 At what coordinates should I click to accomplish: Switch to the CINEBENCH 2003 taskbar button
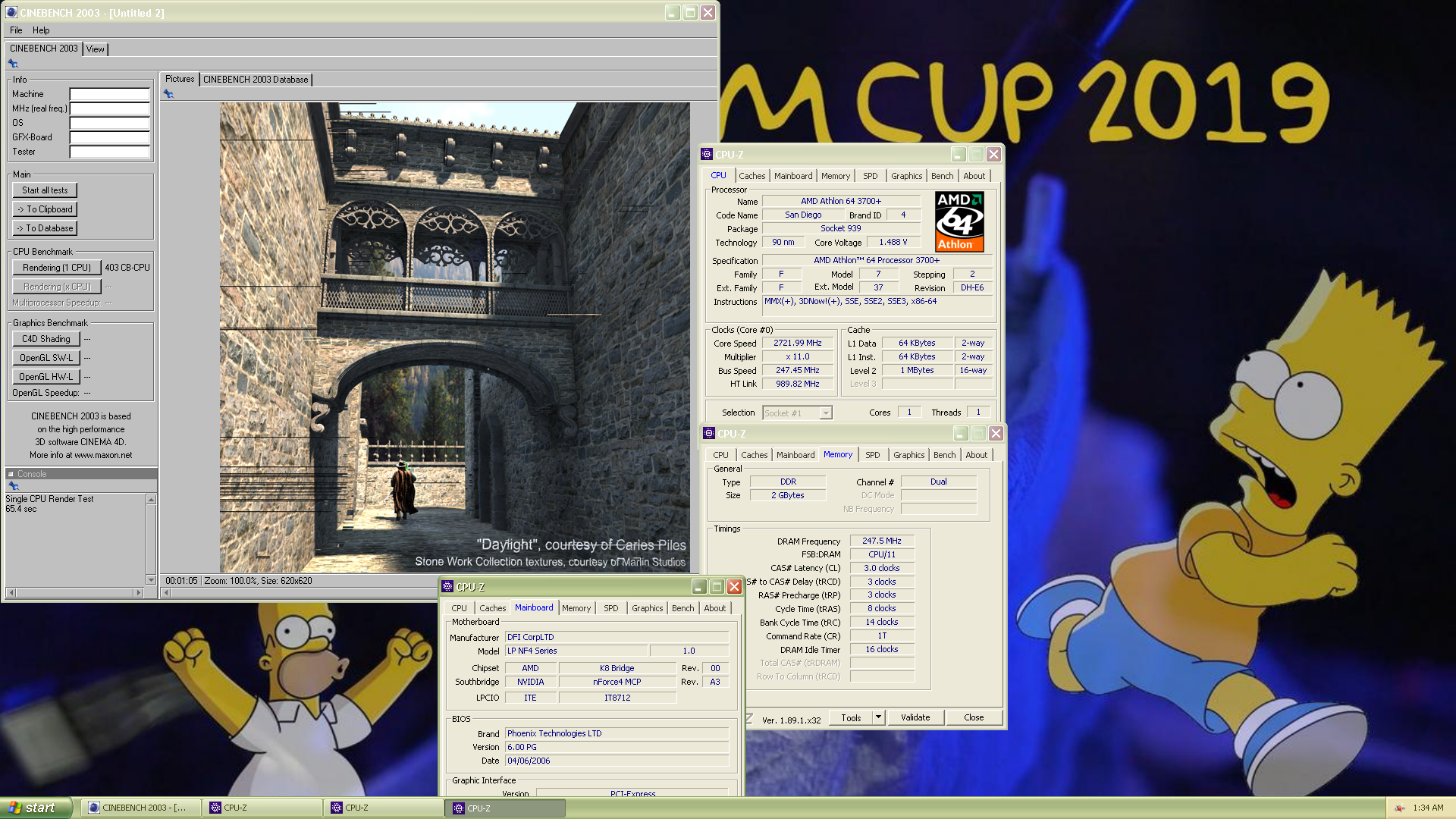(x=141, y=808)
